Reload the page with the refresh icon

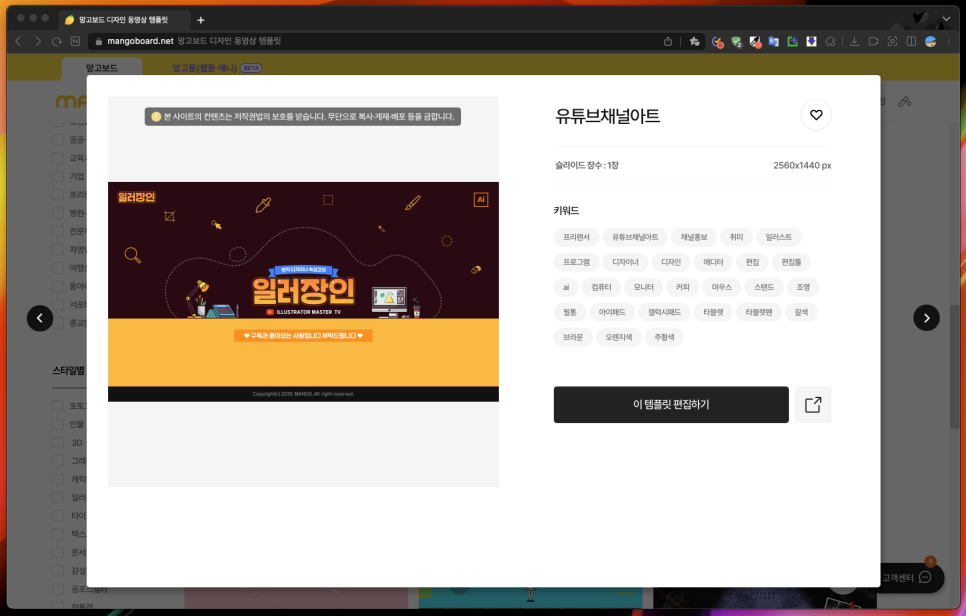[57, 41]
